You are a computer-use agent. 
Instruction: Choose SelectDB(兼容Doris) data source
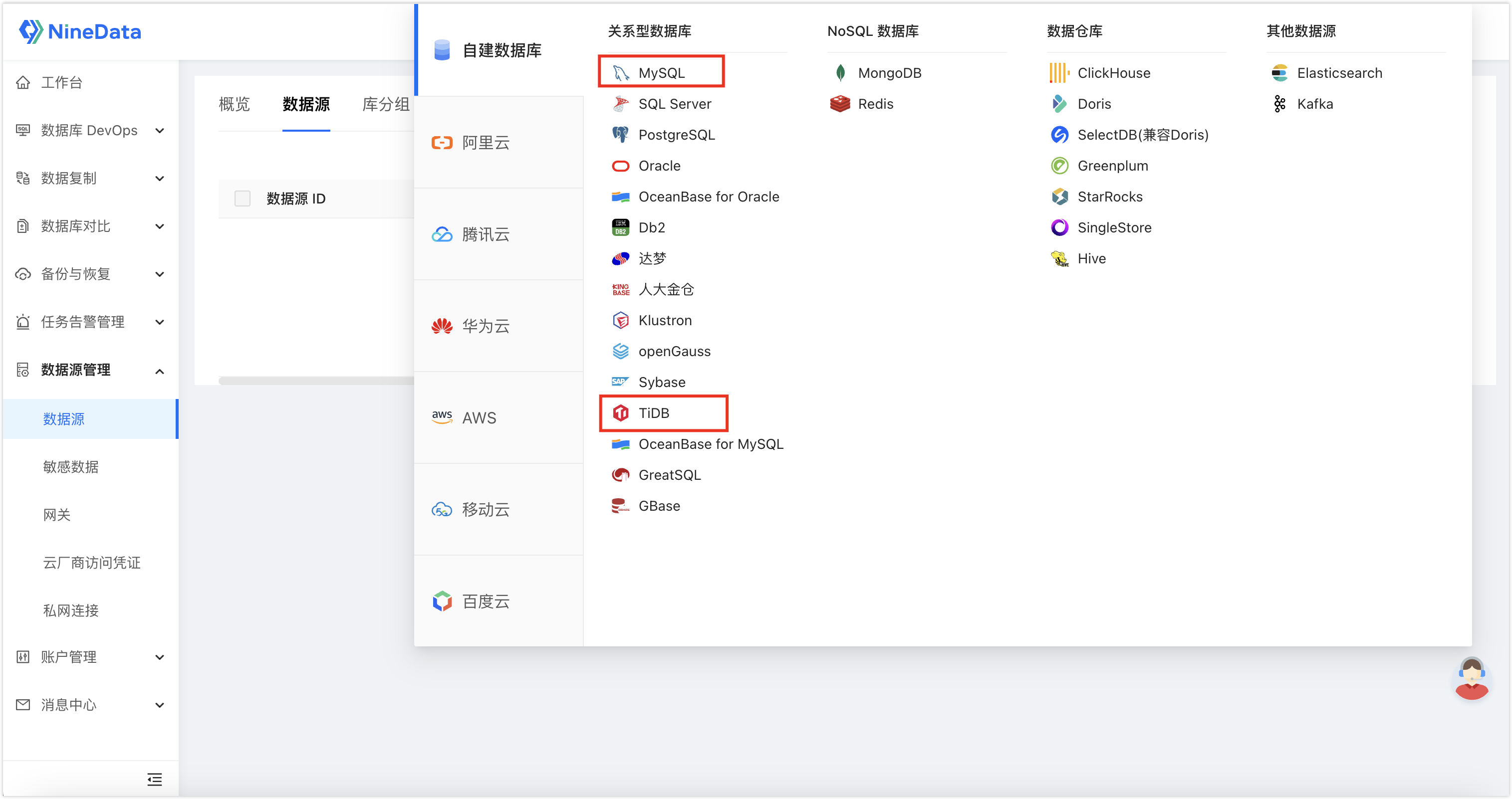[1129, 135]
